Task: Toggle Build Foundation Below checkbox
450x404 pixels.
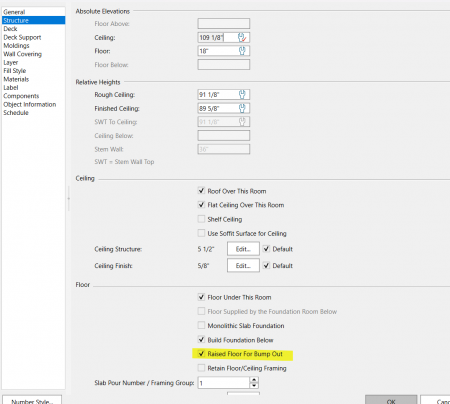Action: 201,340
